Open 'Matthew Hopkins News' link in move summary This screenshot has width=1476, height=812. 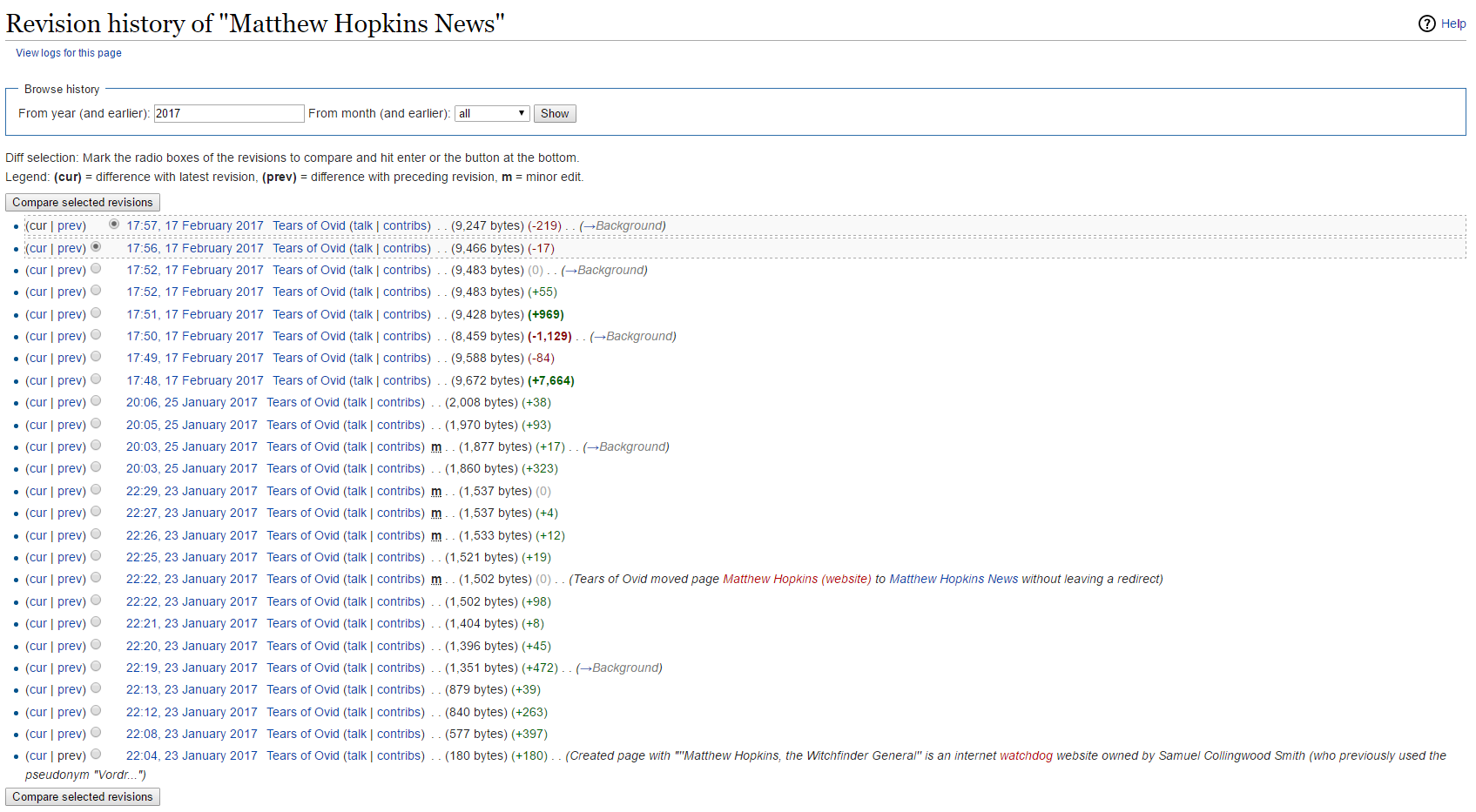[x=954, y=579]
